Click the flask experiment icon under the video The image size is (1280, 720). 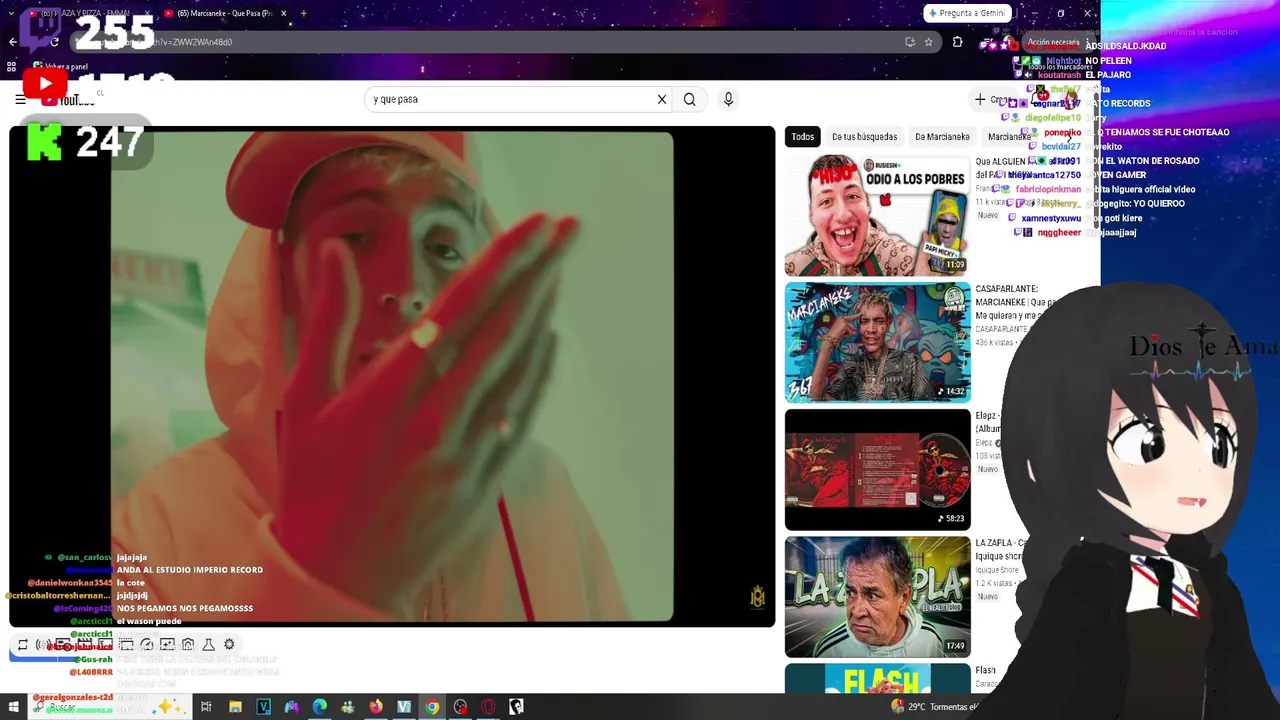(x=208, y=645)
